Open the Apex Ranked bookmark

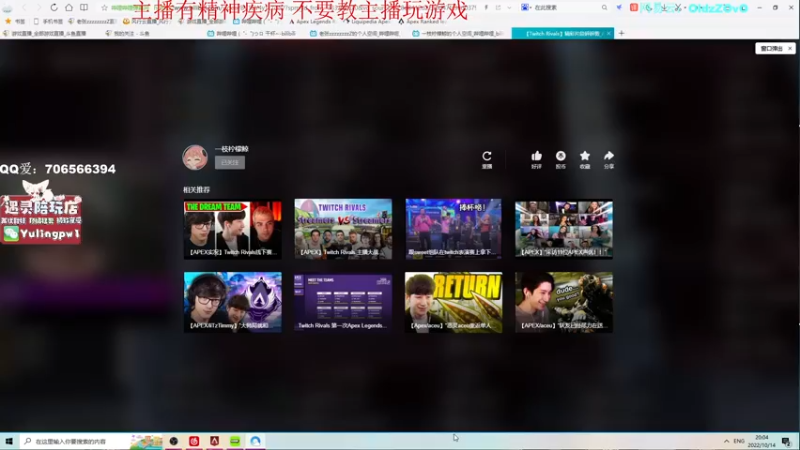[422, 21]
